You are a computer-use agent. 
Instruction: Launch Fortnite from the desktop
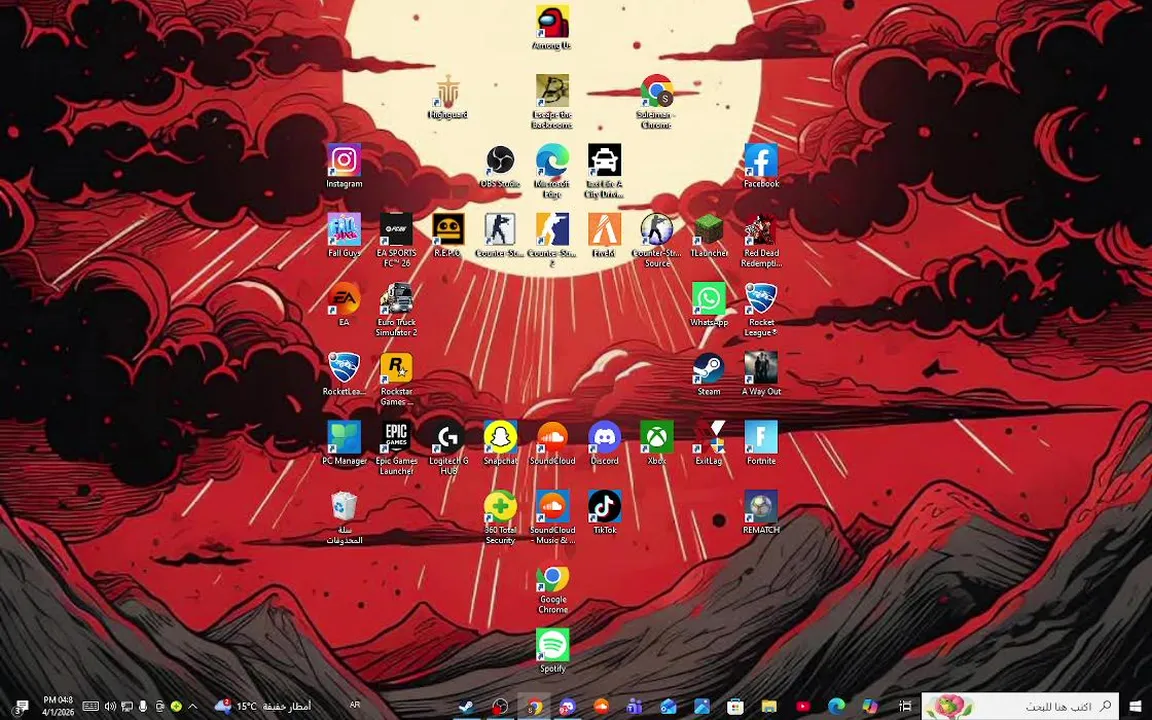coord(761,443)
